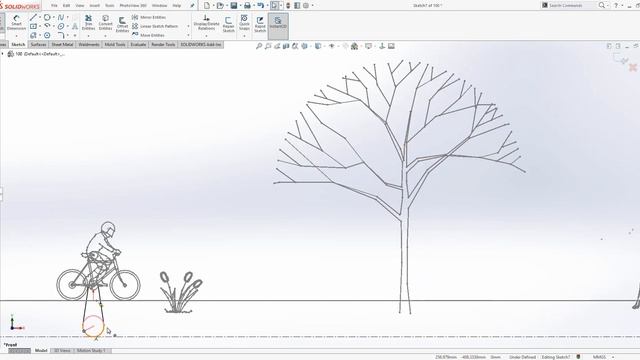Switch to the Mold Tools tab
Image resolution: width=640 pixels, height=360 pixels.
pyautogui.click(x=115, y=44)
